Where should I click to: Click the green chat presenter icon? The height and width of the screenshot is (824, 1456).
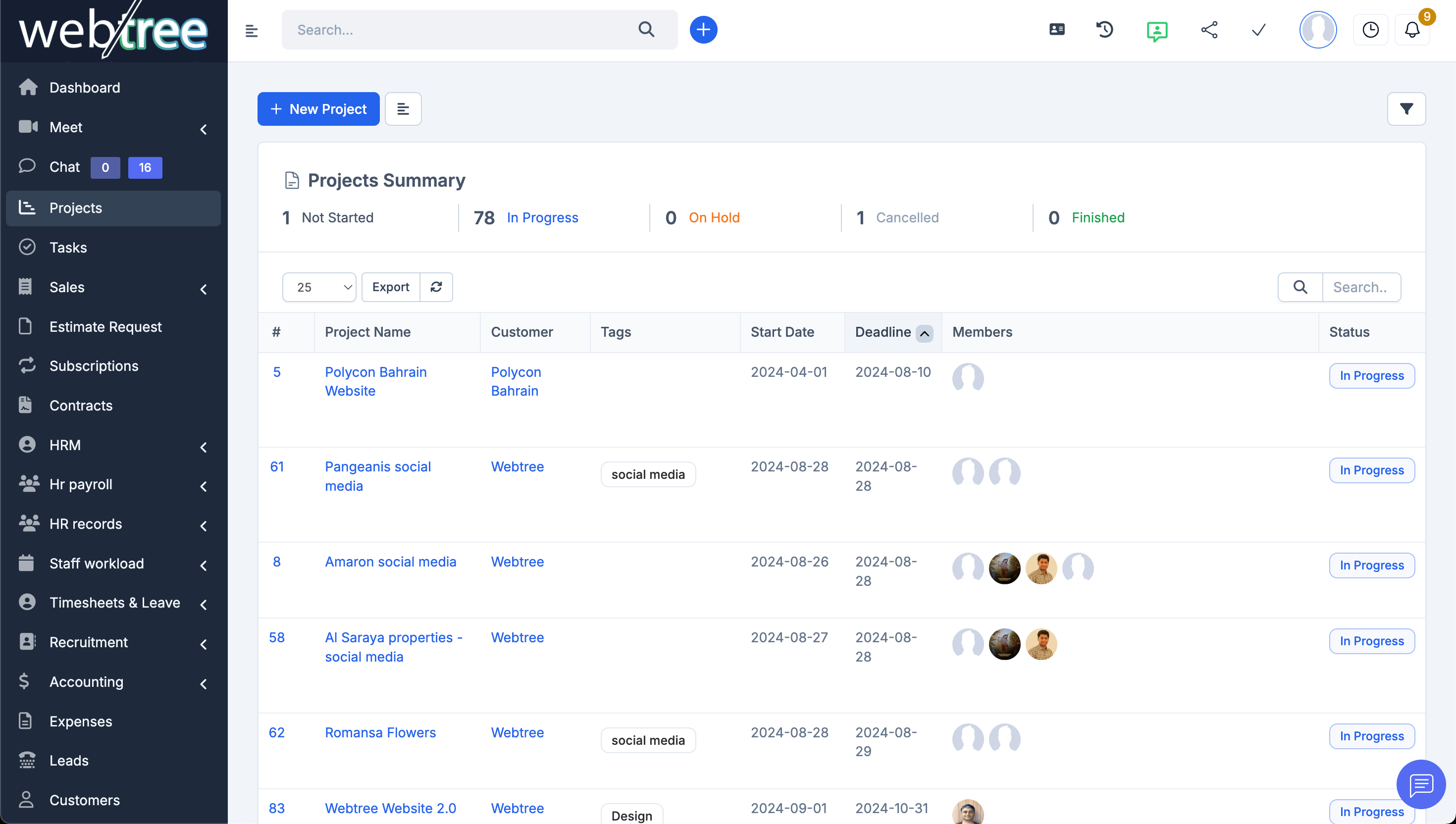1157,31
